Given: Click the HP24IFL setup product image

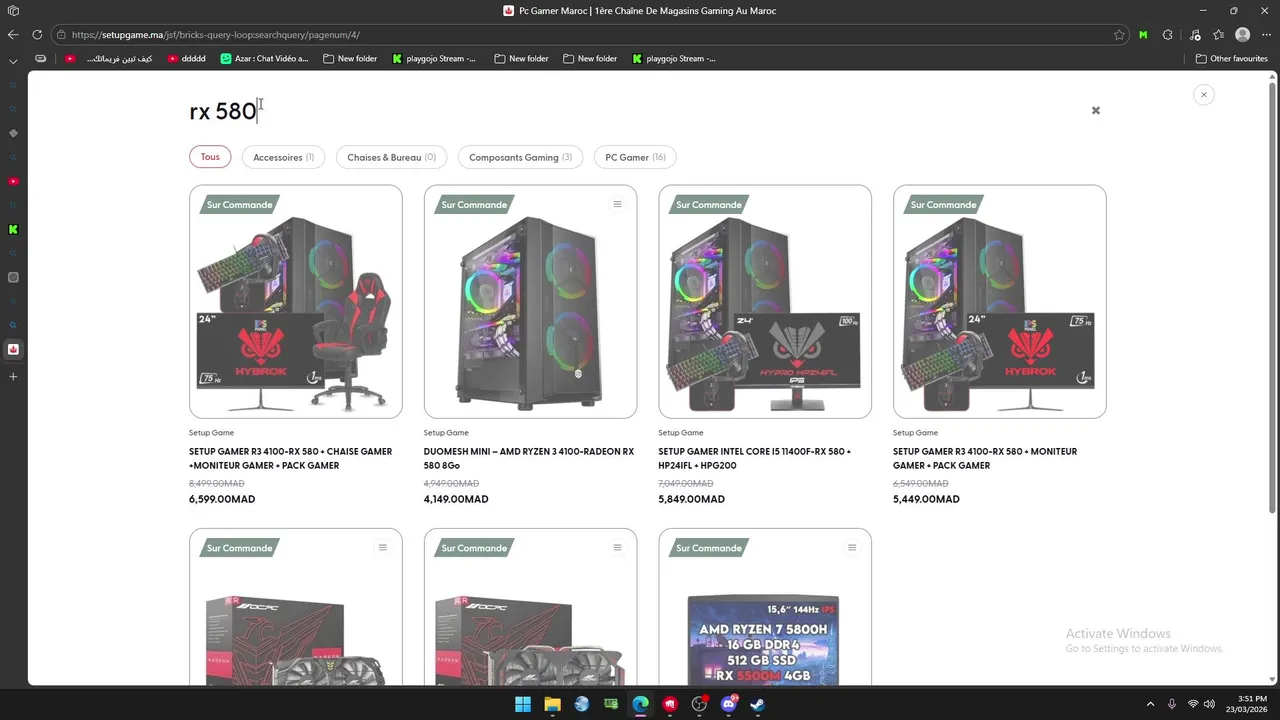Looking at the screenshot, I should [x=765, y=301].
